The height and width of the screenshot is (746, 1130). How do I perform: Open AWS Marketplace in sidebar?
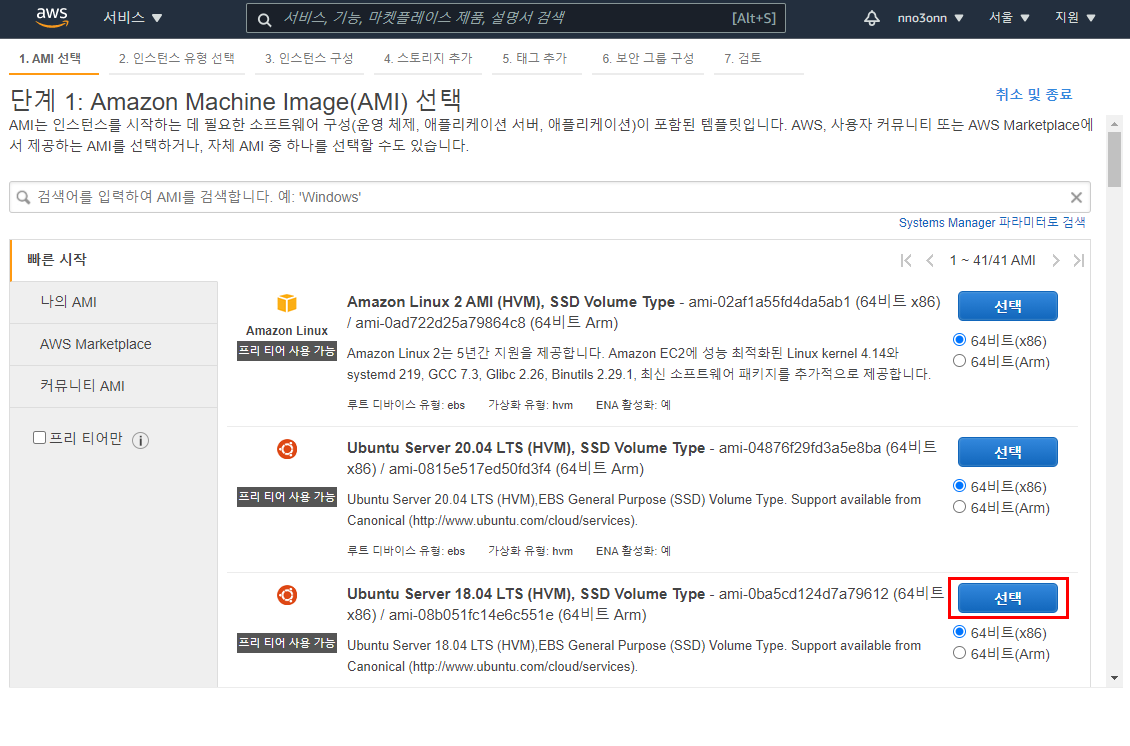click(x=114, y=345)
